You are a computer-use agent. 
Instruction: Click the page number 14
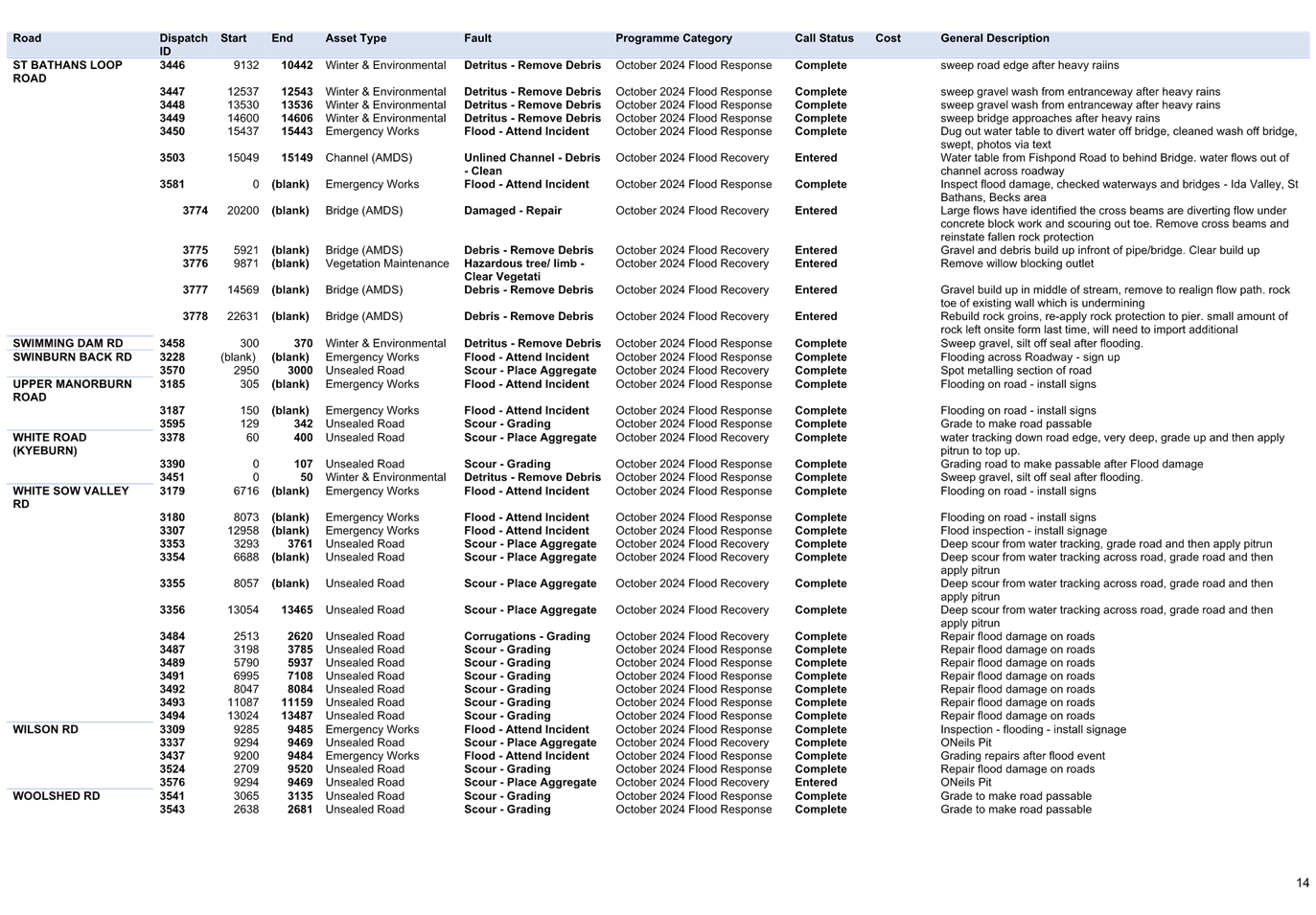(x=1303, y=883)
